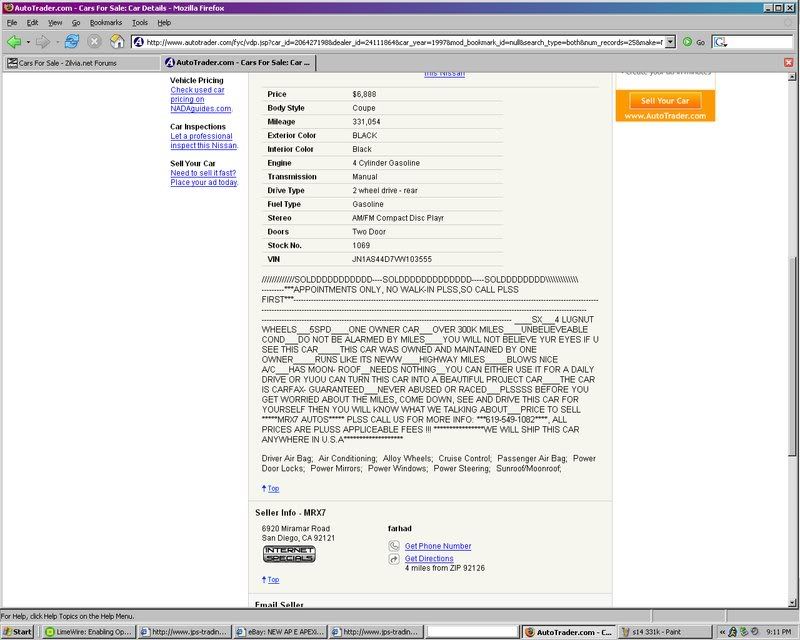Click the mileage value 331,054
Viewport: 800px width, 640px height.
tap(366, 122)
